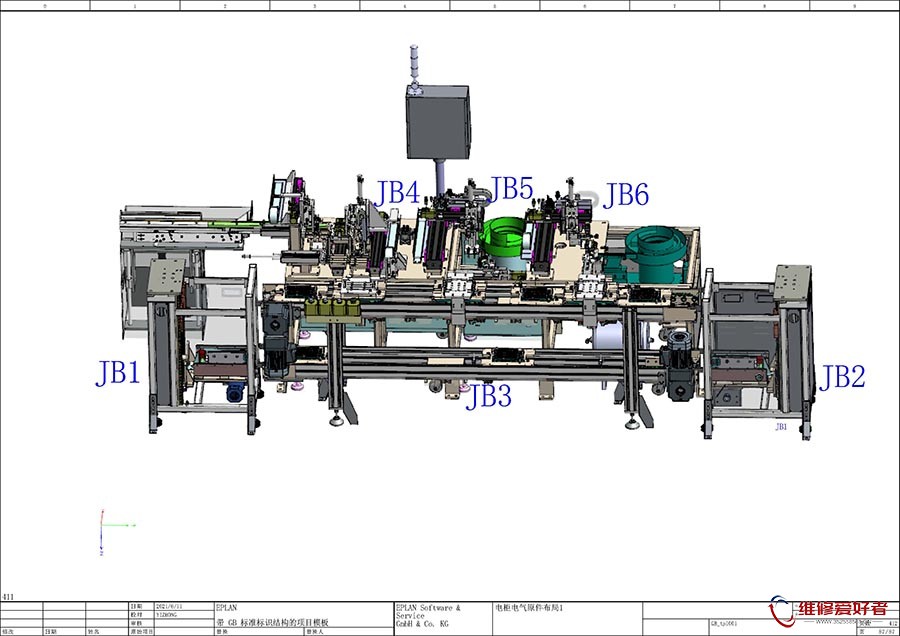Select the signal tower light atop cabinet
The image size is (900, 636).
pyautogui.click(x=415, y=64)
